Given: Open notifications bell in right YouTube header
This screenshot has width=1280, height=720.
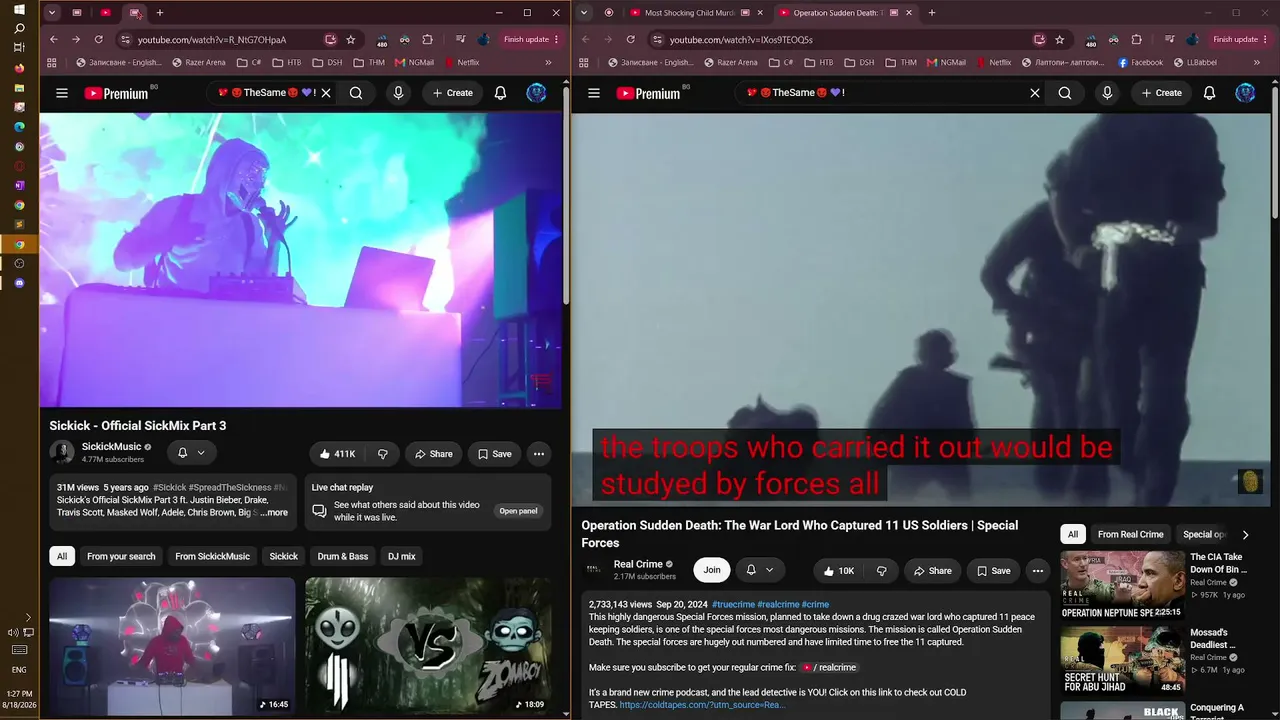Looking at the screenshot, I should click(1209, 93).
